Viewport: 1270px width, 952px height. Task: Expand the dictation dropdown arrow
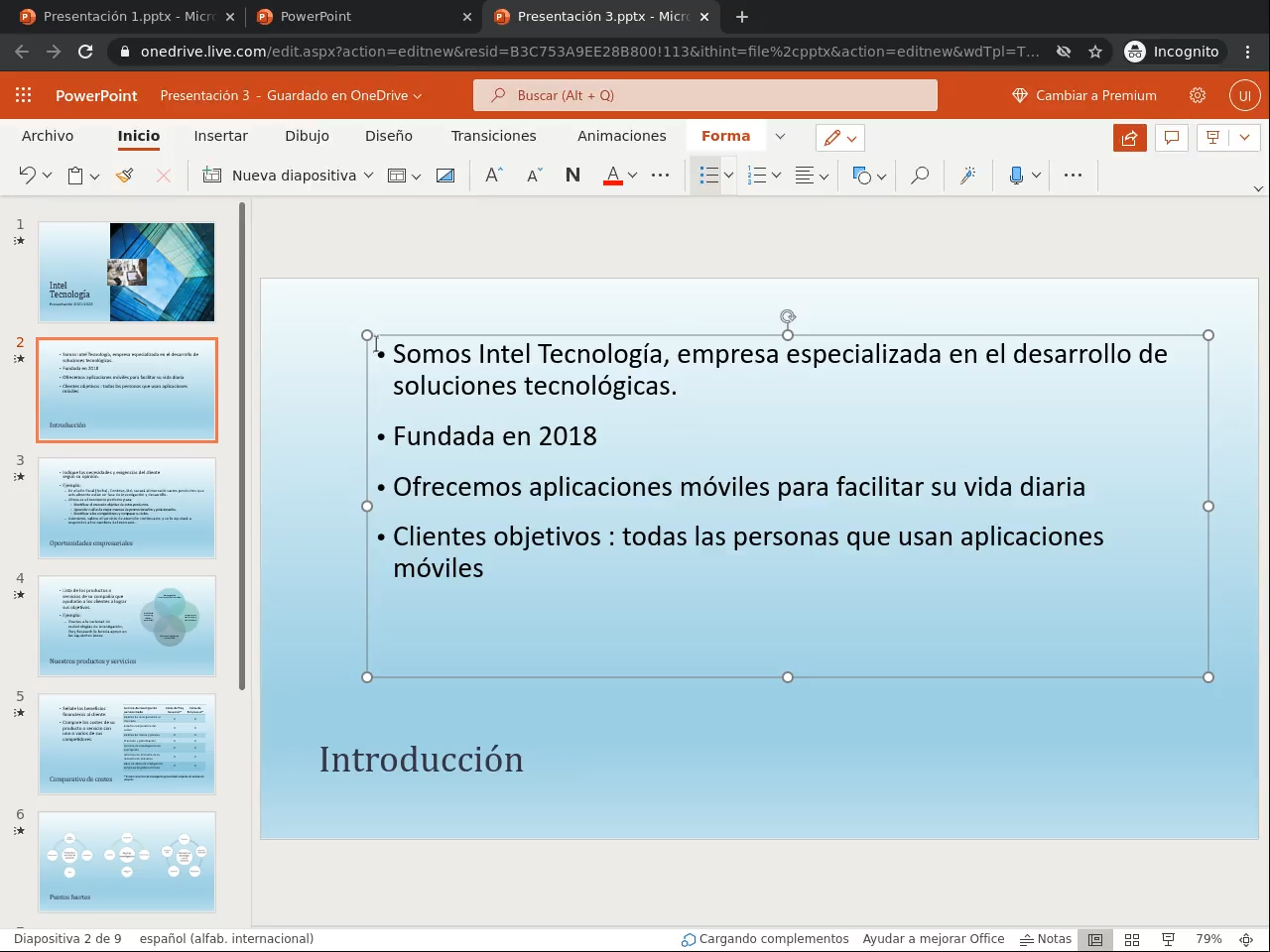(x=1036, y=176)
